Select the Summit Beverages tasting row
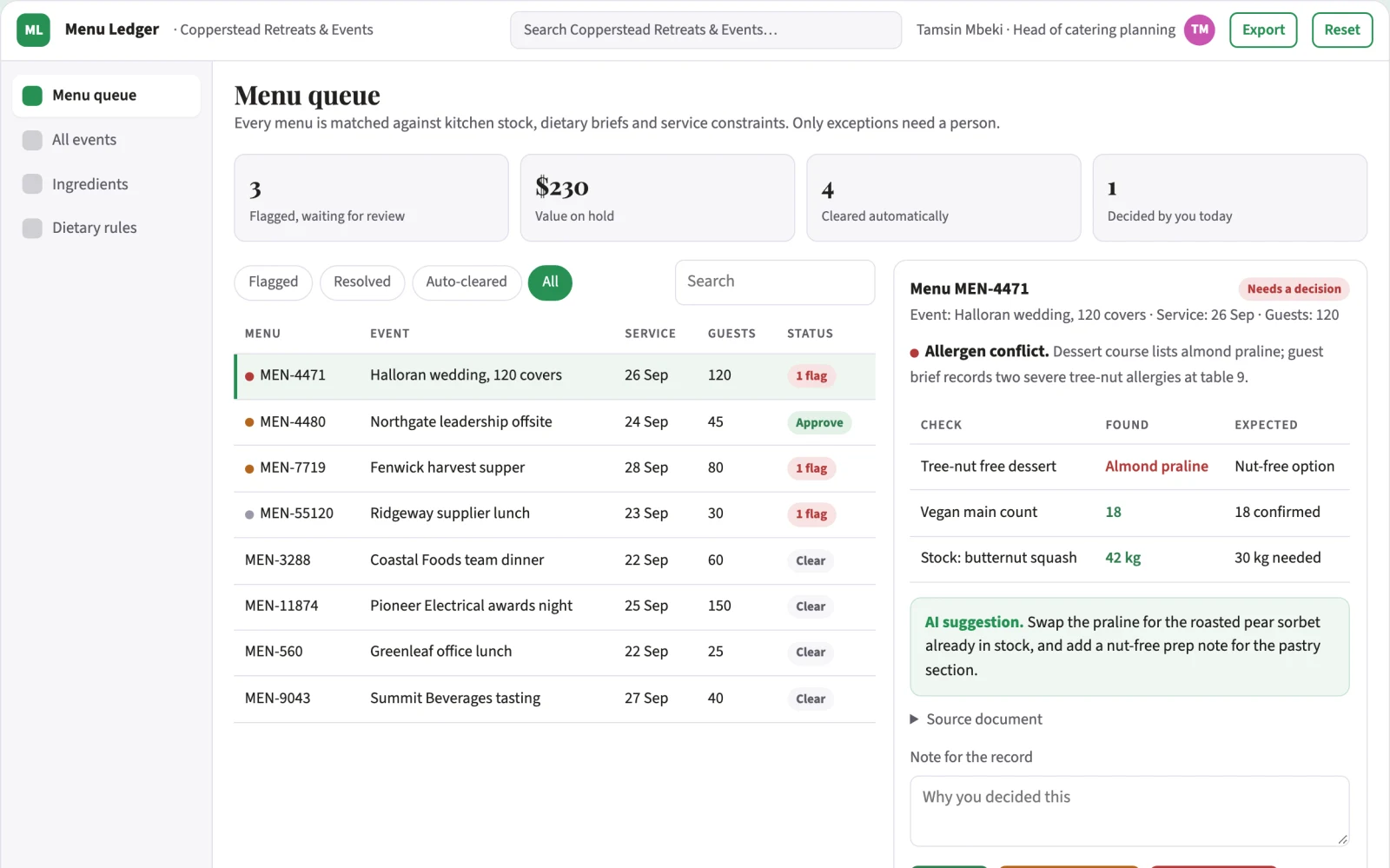1390x868 pixels. 554,699
